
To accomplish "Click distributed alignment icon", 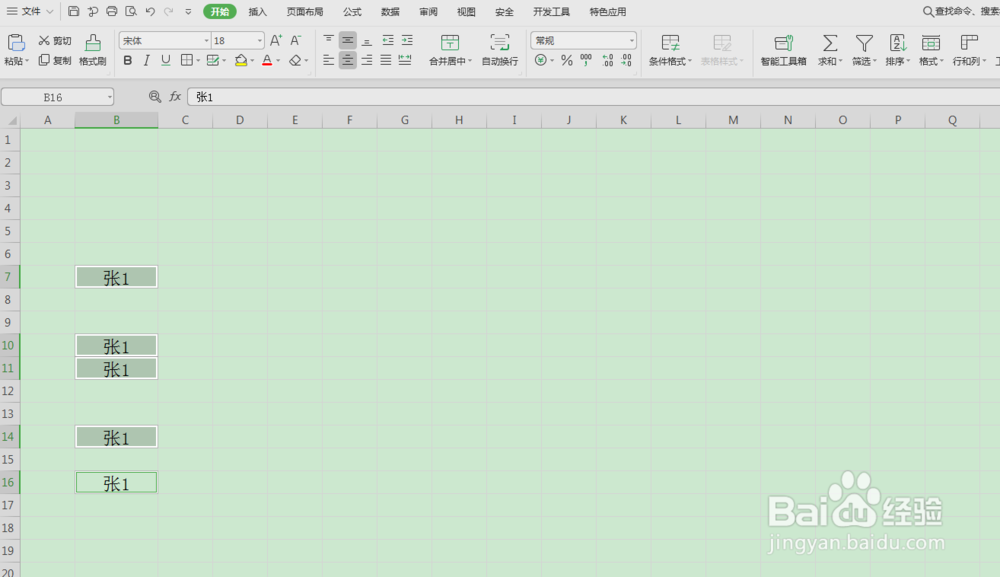I will point(405,61).
